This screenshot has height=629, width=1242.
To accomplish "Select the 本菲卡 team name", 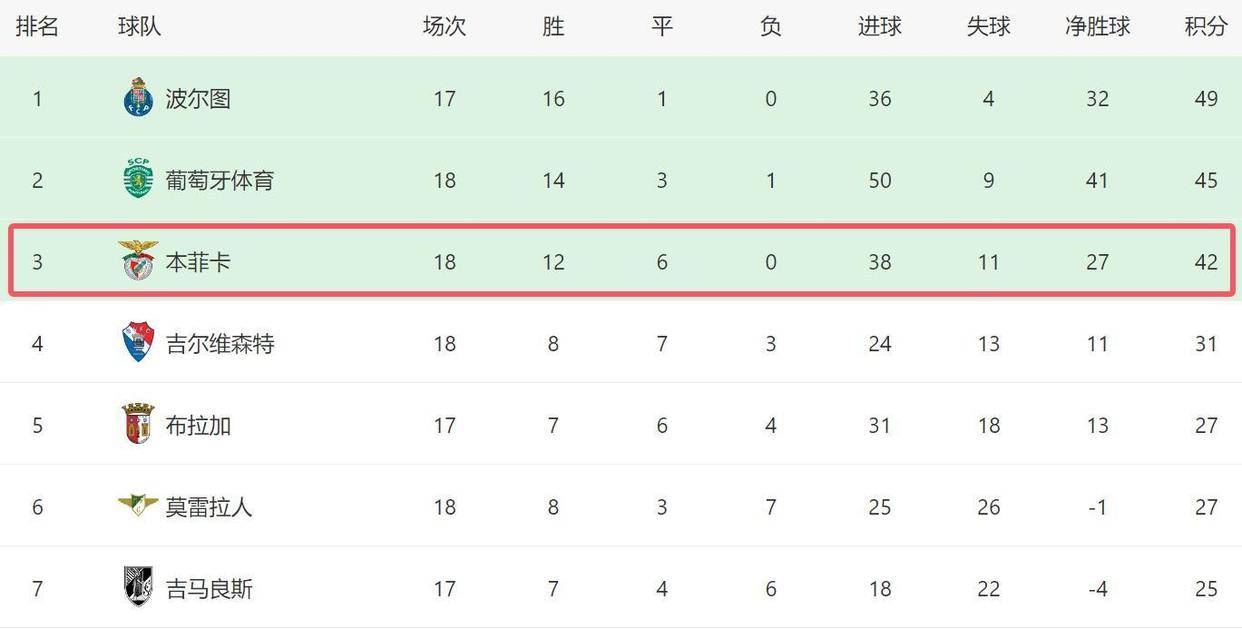I will 198,262.
